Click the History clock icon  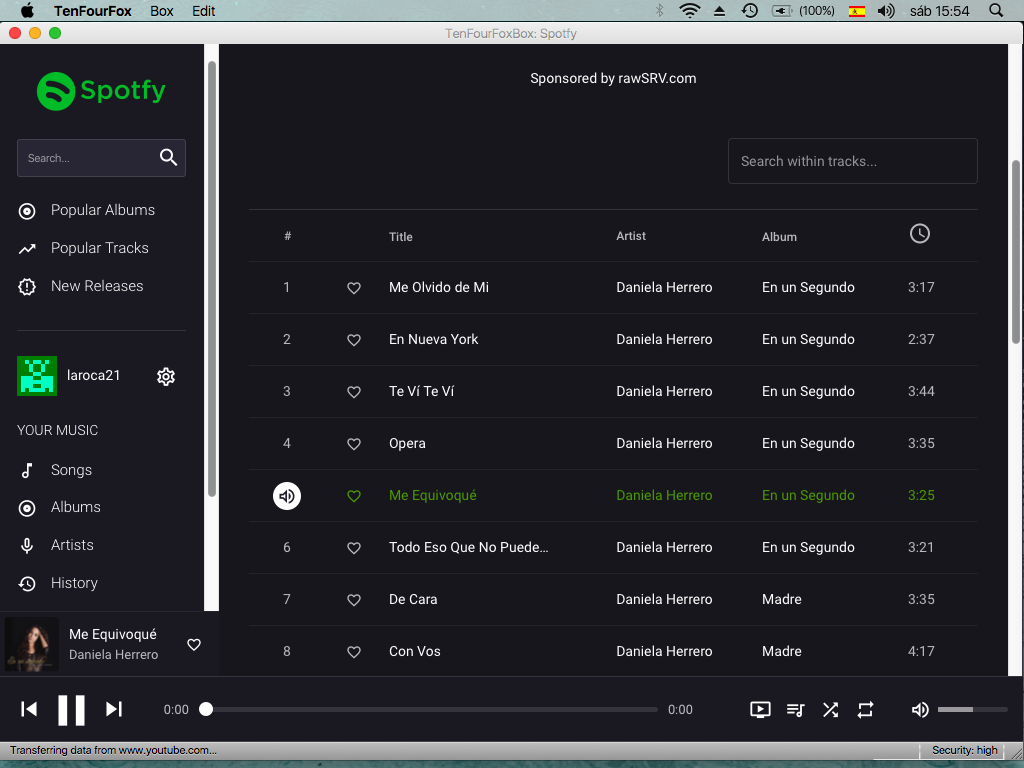tap(27, 584)
